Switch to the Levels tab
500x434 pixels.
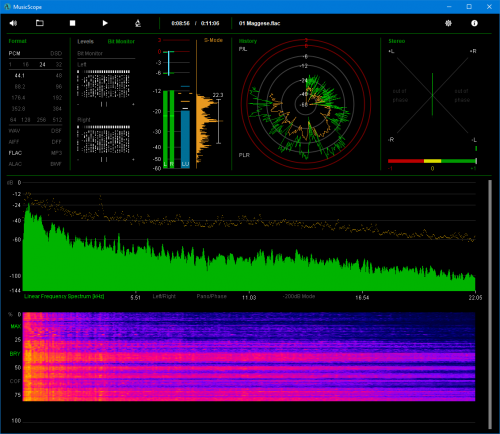click(86, 41)
